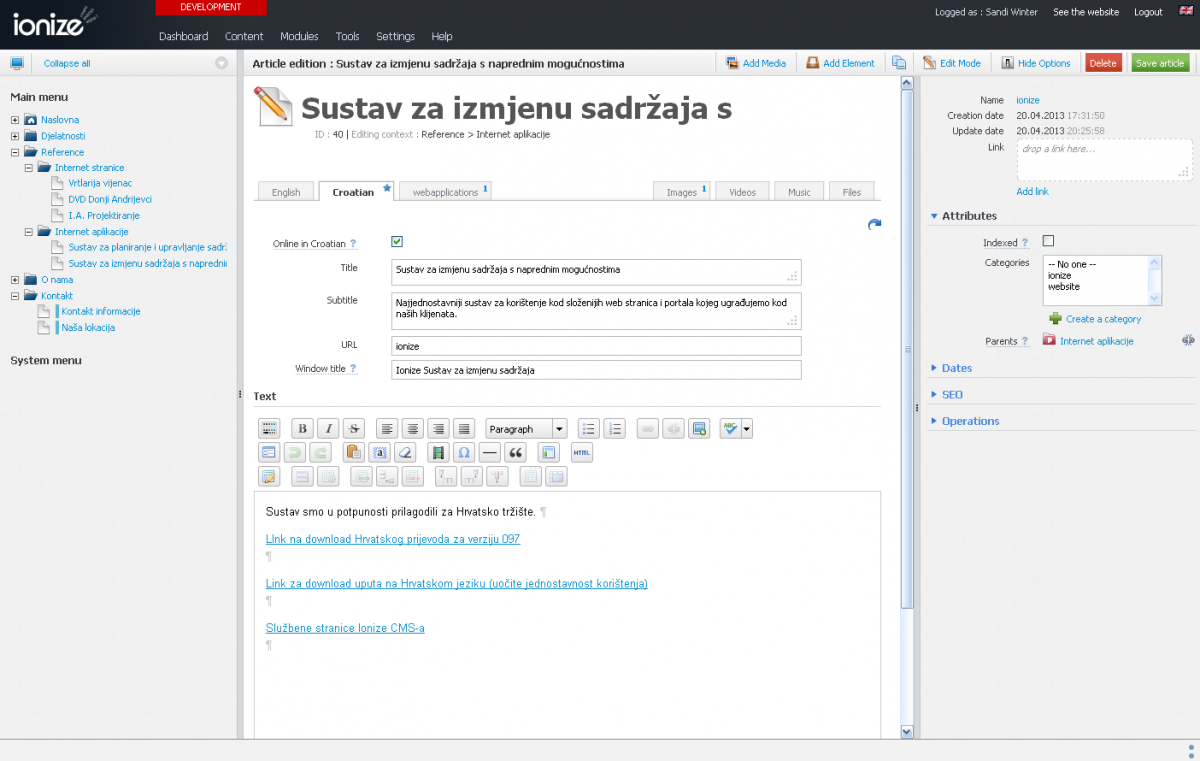Expand the SEO section
The image size is (1200, 761).
(951, 395)
